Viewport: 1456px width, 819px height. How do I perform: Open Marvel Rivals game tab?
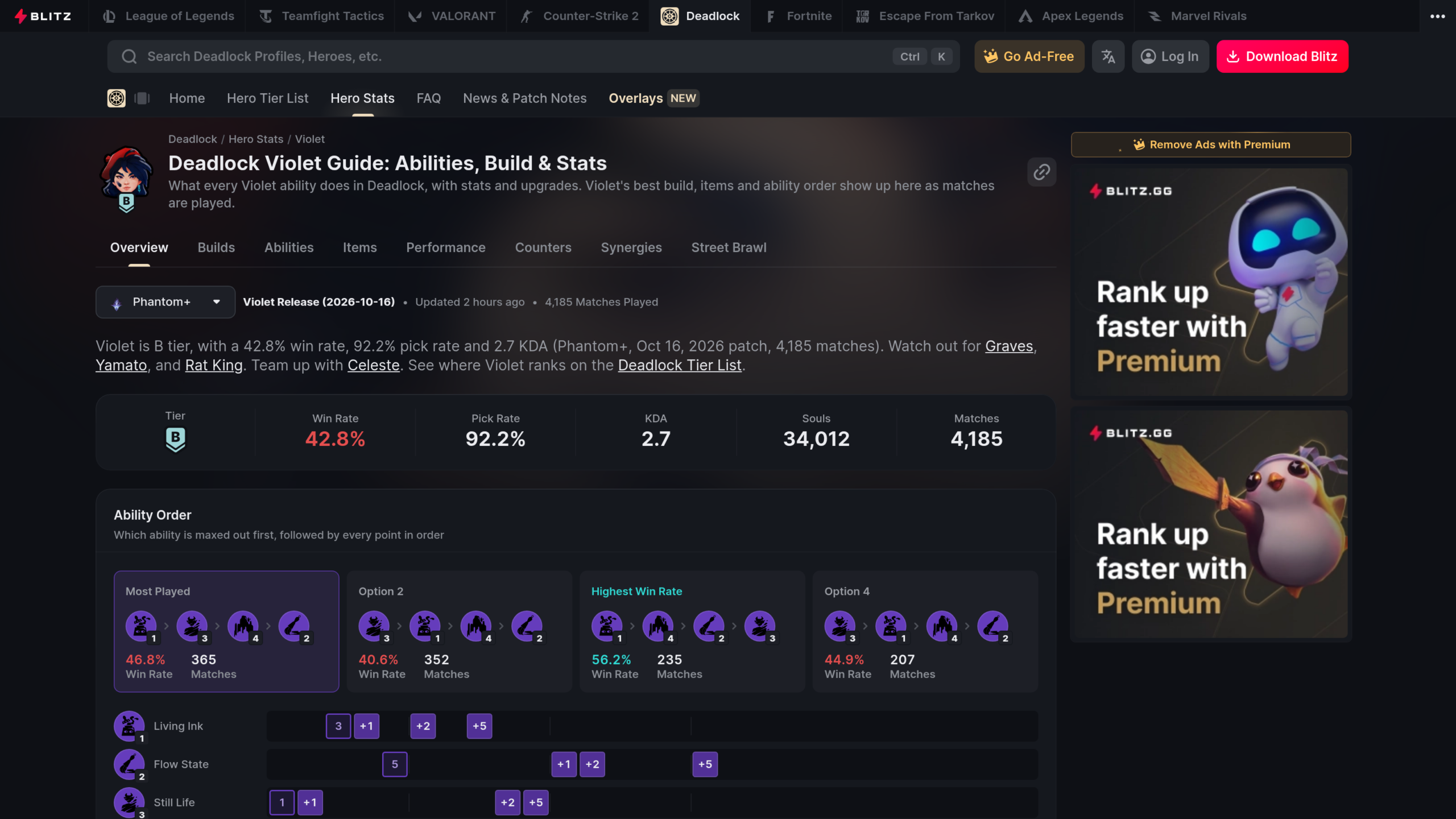1197,16
